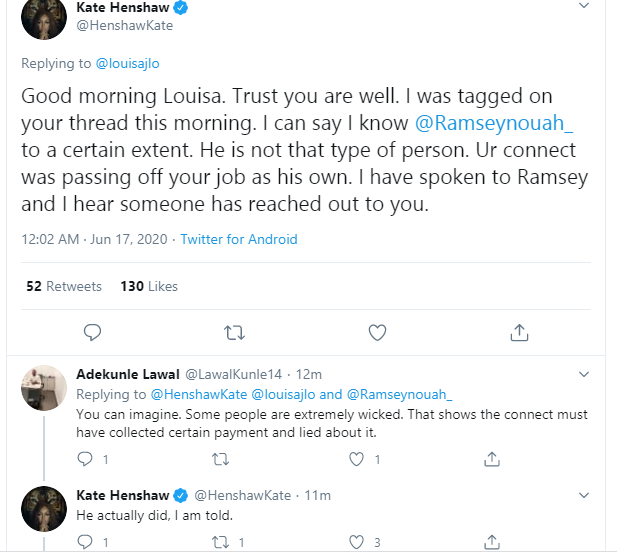This screenshot has width=617, height=554.
Task: View the 52 Retweets list
Action: pyautogui.click(x=64, y=286)
